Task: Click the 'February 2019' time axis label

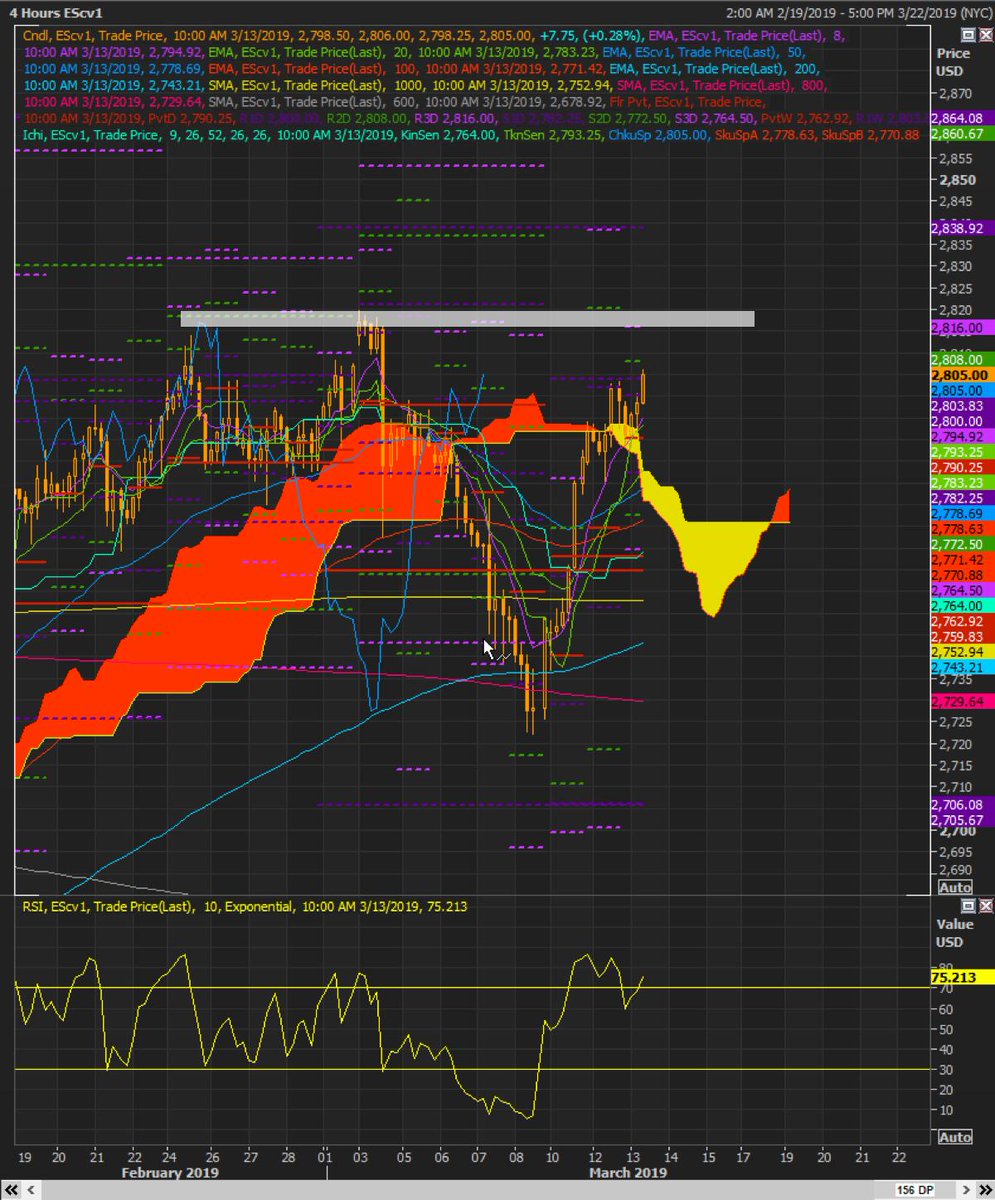Action: click(x=168, y=1171)
